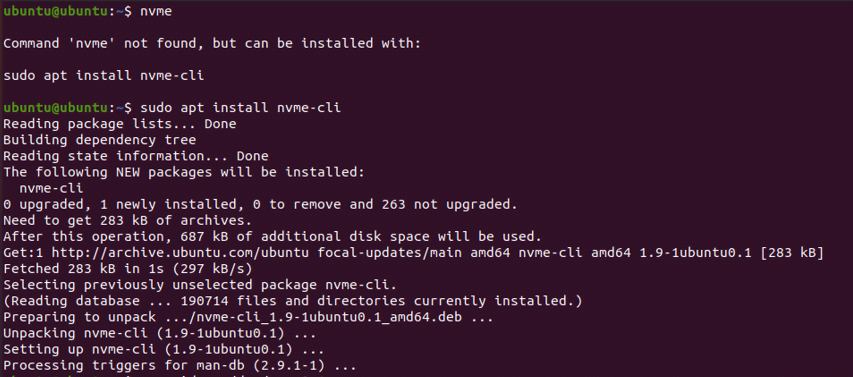Click the http://archive.ubuntu.com/ubuntu URL
Screen dimensions: 853x377
pyautogui.click(x=180, y=253)
